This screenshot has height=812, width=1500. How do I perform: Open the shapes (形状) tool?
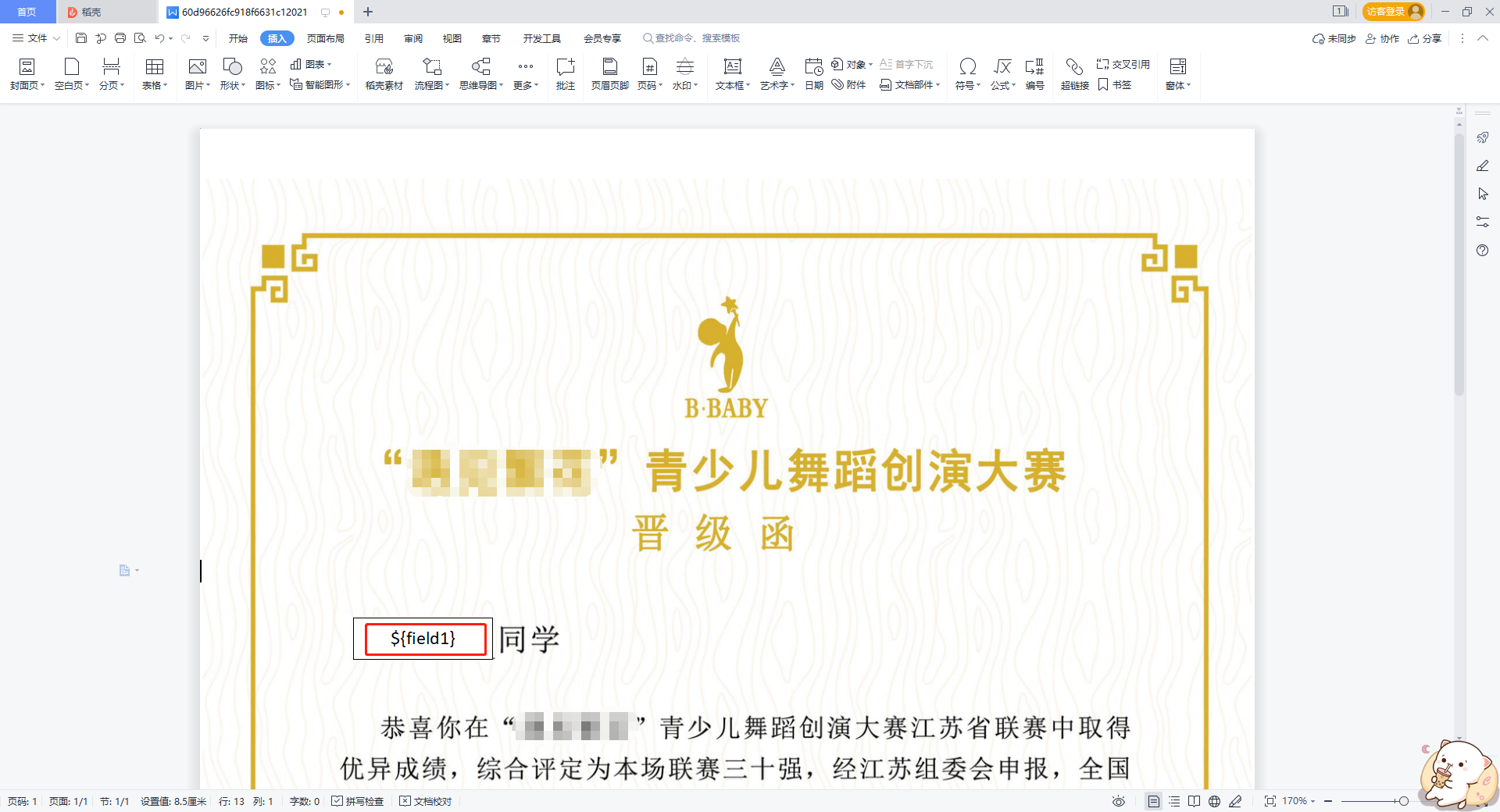[233, 75]
